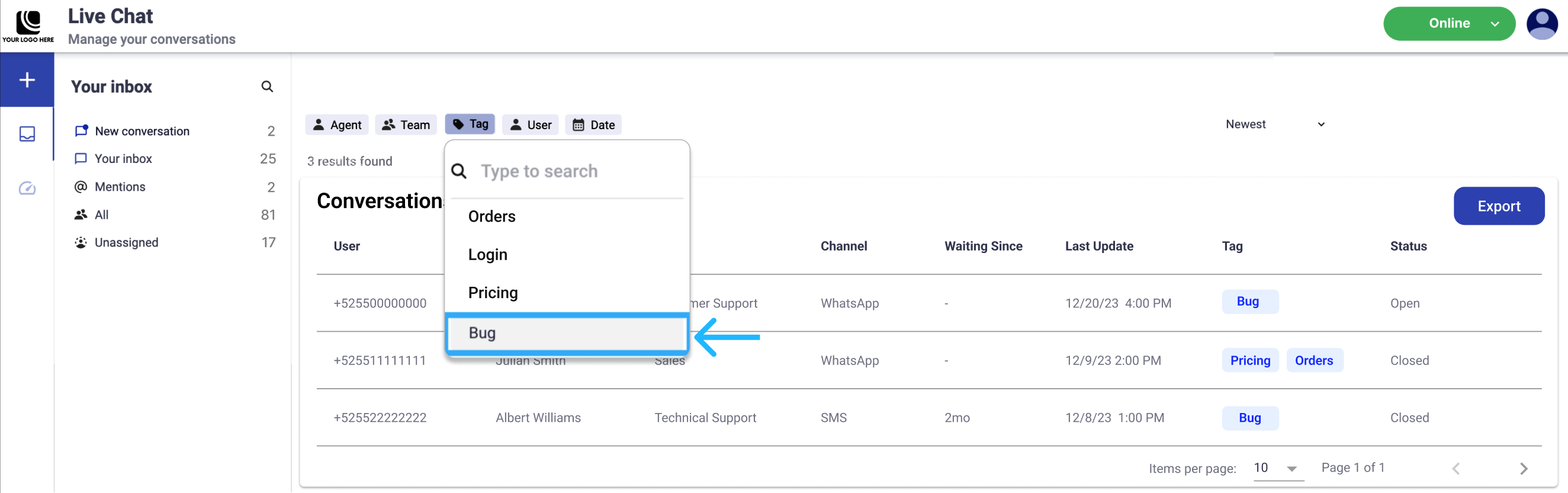Open the Online status dropdown

tap(1449, 24)
